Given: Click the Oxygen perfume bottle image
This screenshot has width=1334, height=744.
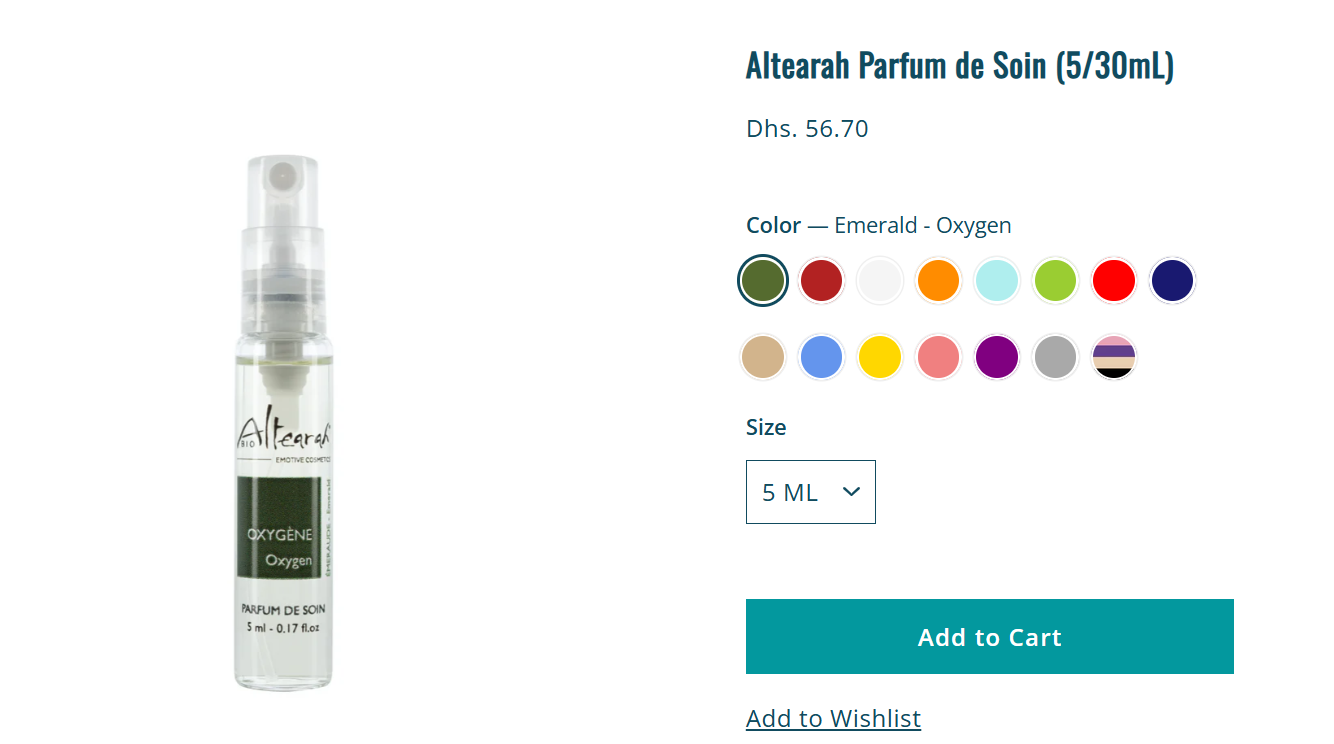Looking at the screenshot, I should 285,422.
